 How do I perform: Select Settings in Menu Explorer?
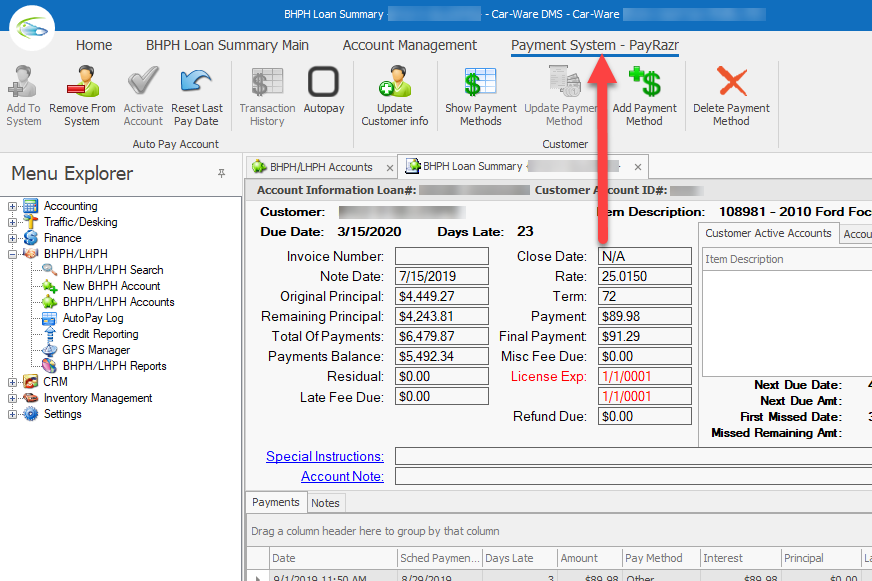[63, 414]
